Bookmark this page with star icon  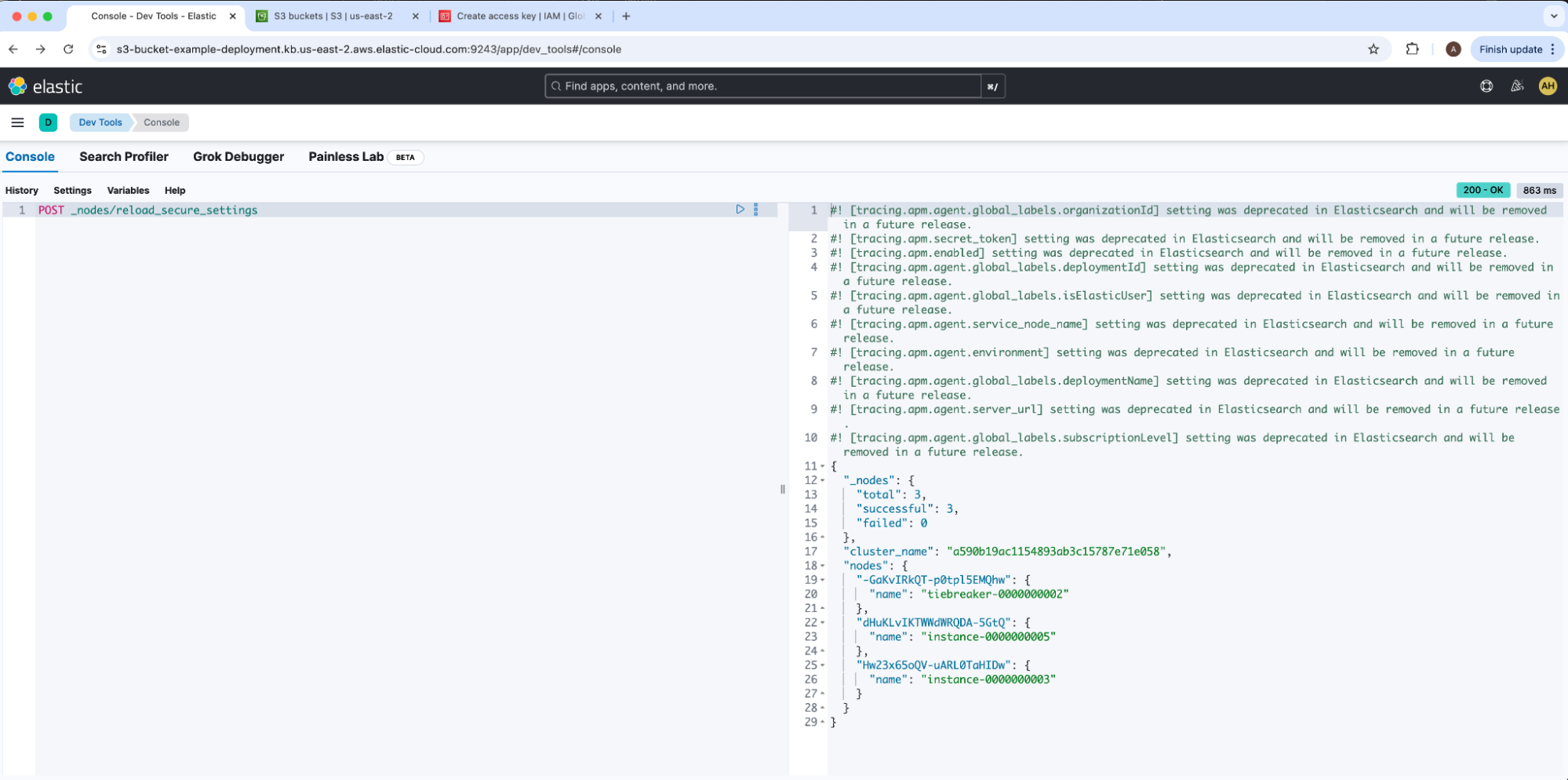pyautogui.click(x=1373, y=49)
